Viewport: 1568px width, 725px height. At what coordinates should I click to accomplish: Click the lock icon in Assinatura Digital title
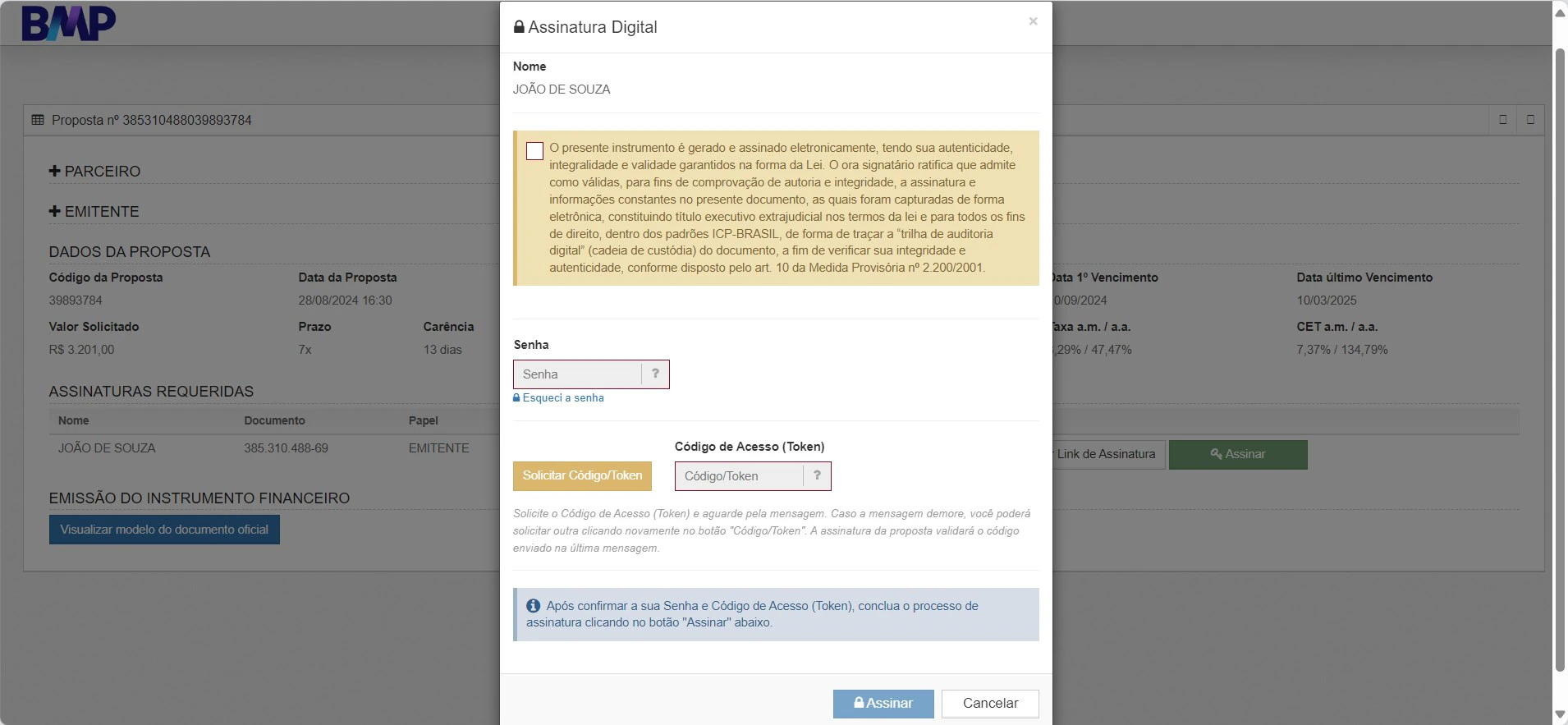[519, 27]
